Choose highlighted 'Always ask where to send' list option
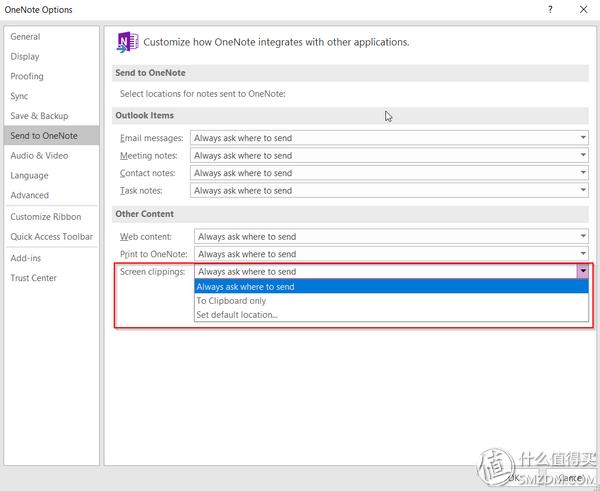Screen dimensions: 600x491 click(x=391, y=287)
